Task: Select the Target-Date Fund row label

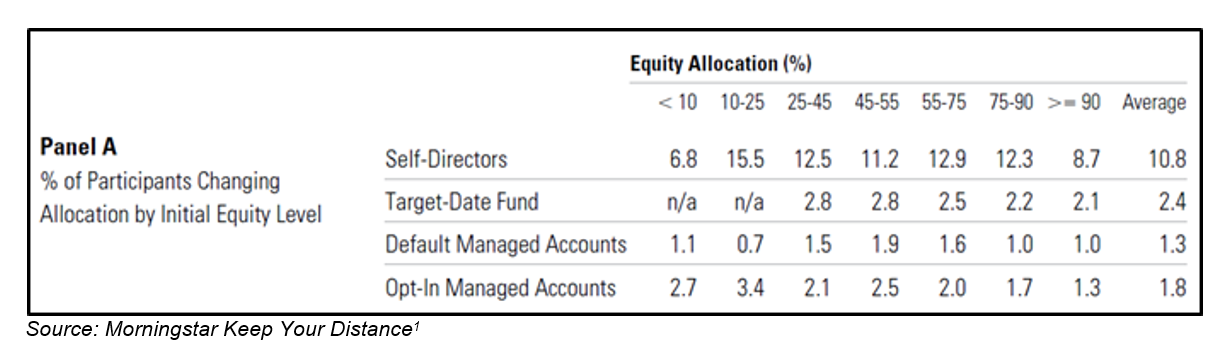Action: pos(461,202)
